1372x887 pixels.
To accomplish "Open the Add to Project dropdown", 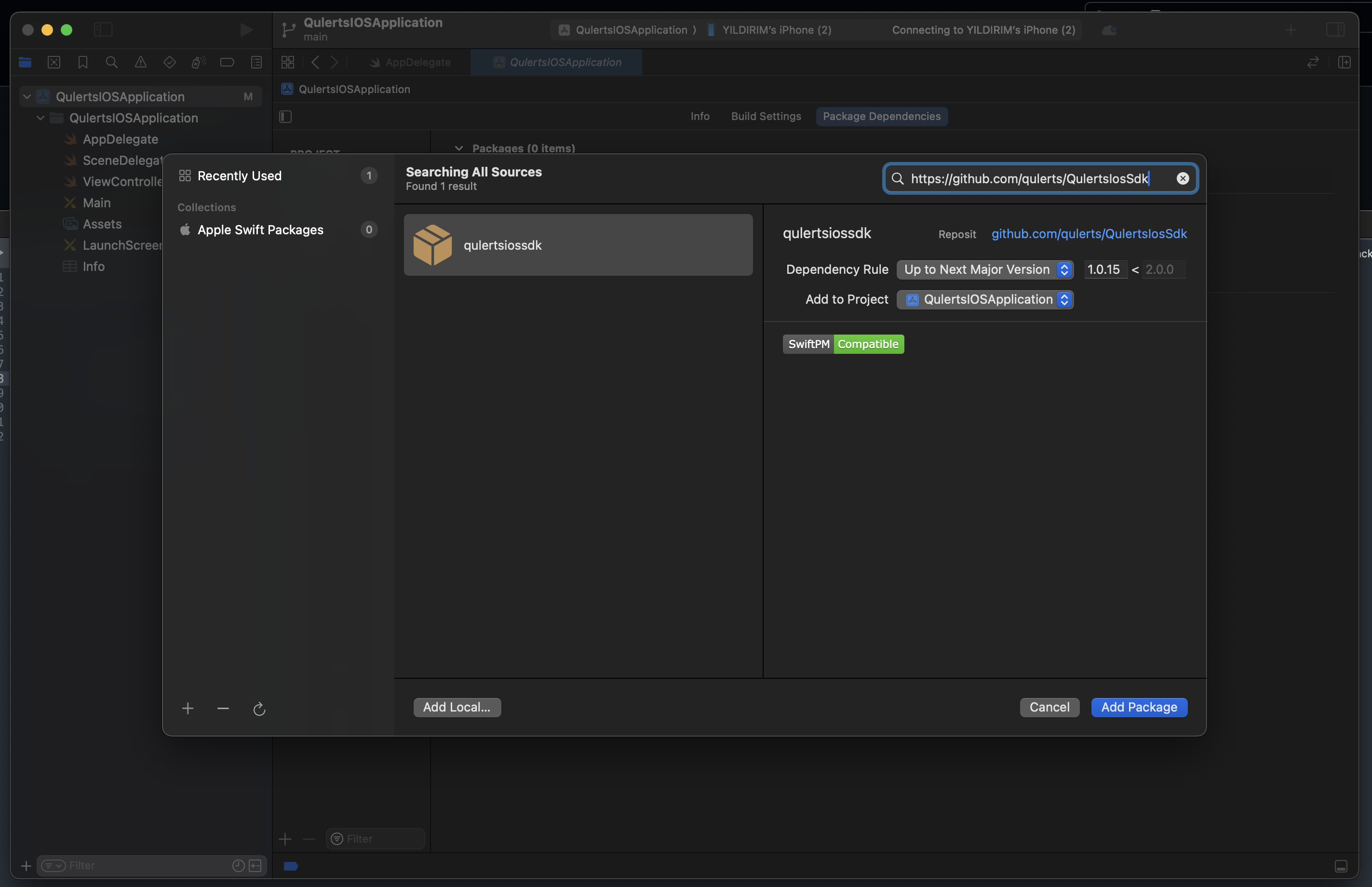I will 984,299.
